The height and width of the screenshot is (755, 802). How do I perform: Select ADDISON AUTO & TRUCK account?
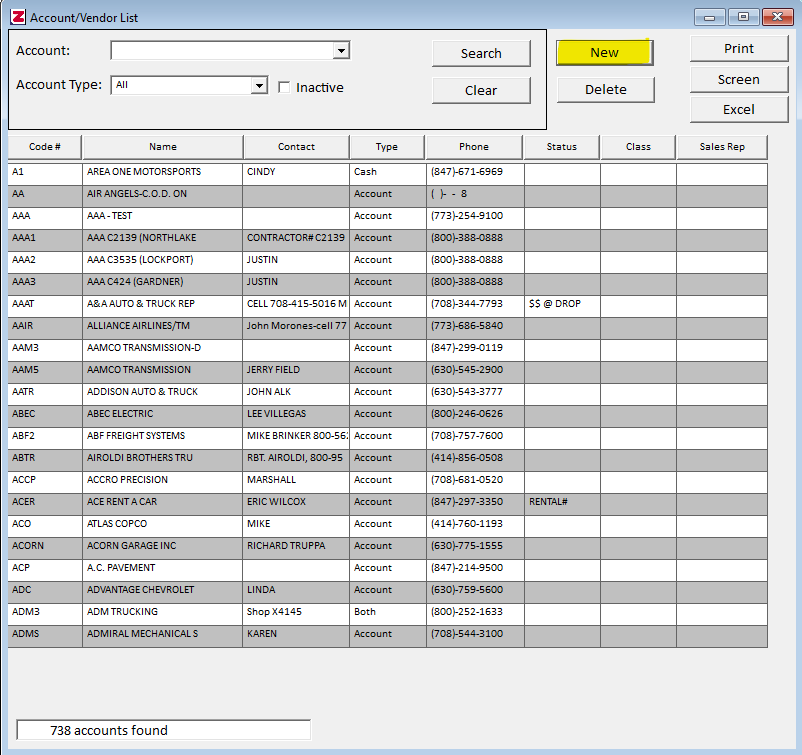388,394
